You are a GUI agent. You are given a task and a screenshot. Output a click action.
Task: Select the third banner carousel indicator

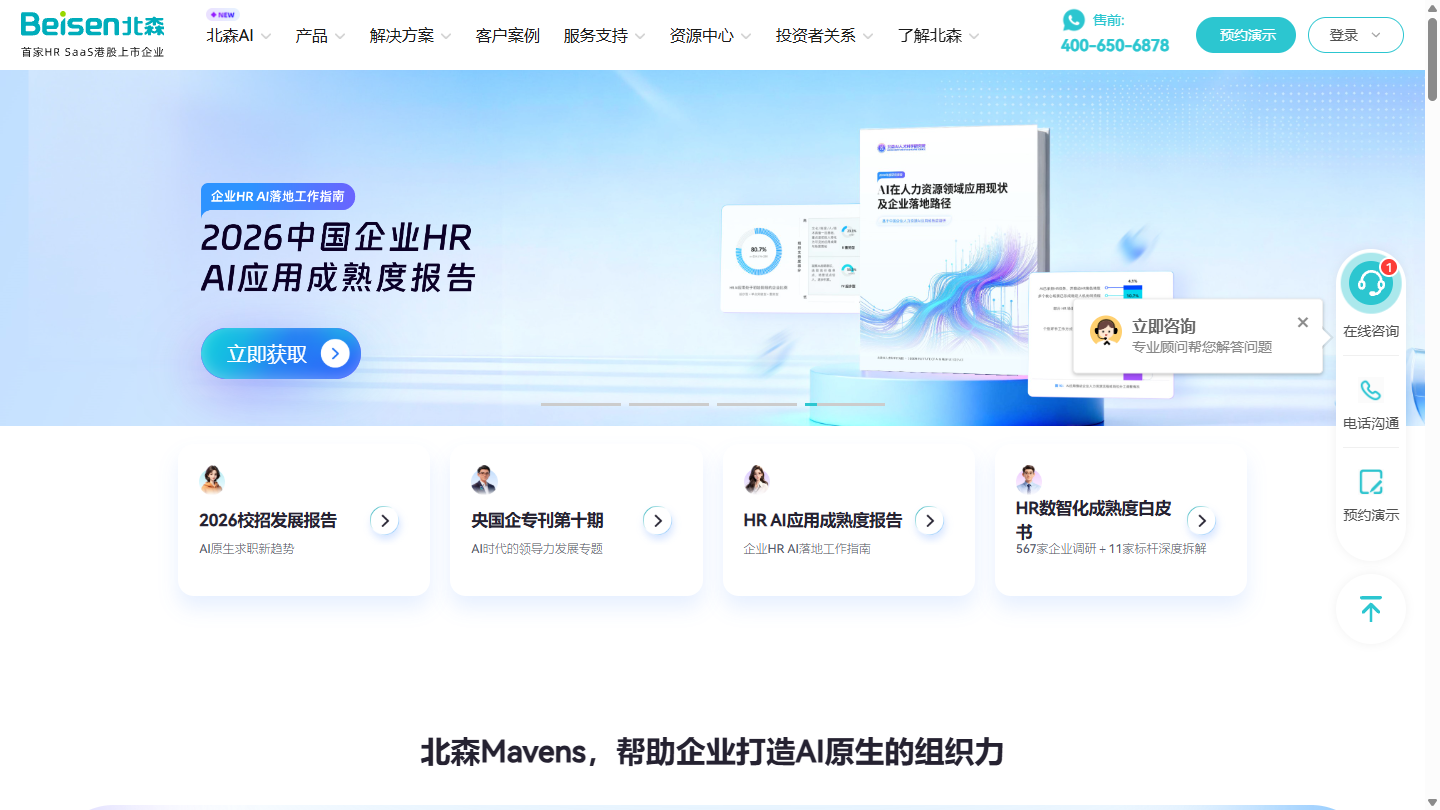(x=757, y=404)
